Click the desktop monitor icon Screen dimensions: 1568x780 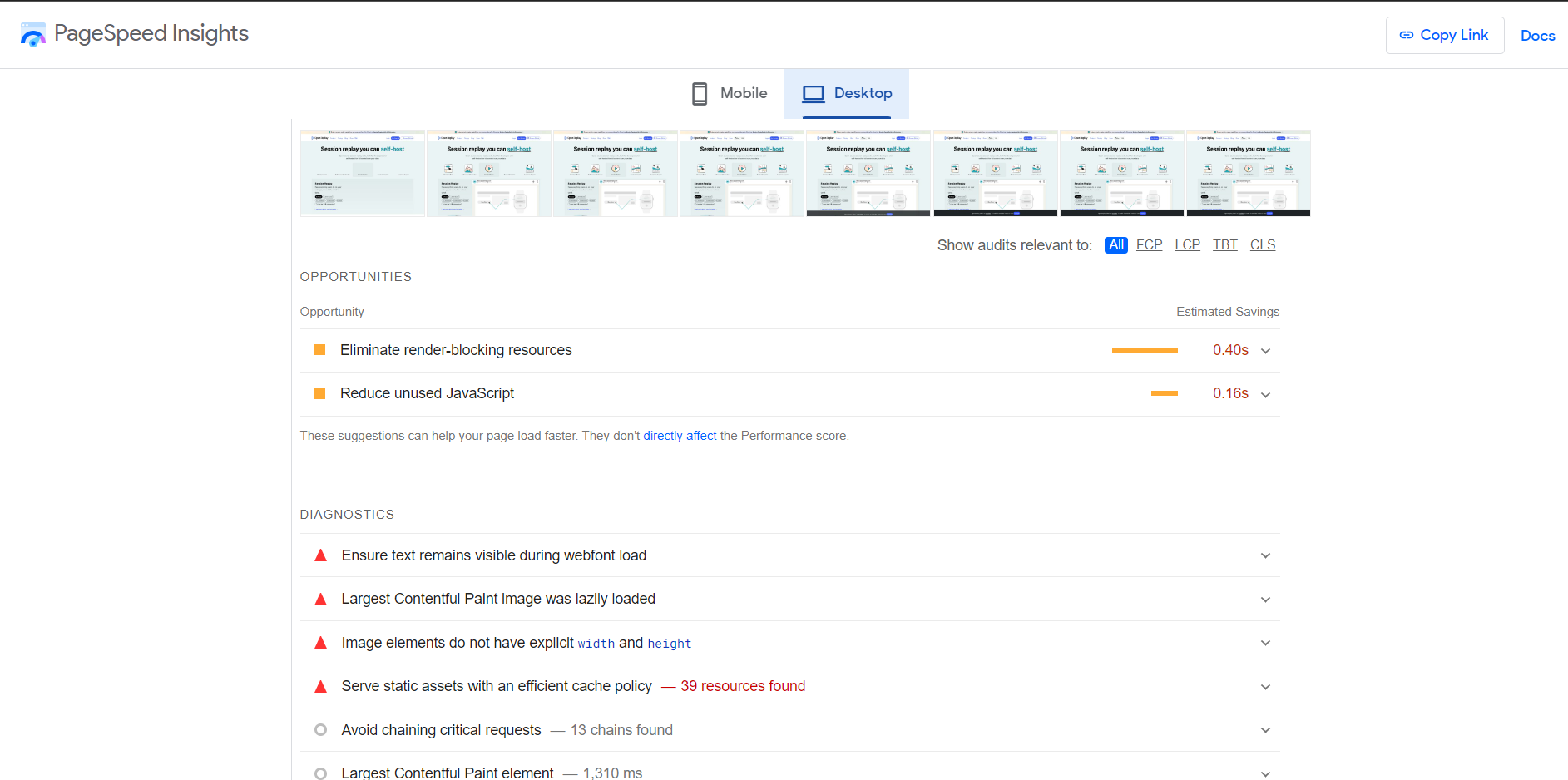(x=813, y=94)
